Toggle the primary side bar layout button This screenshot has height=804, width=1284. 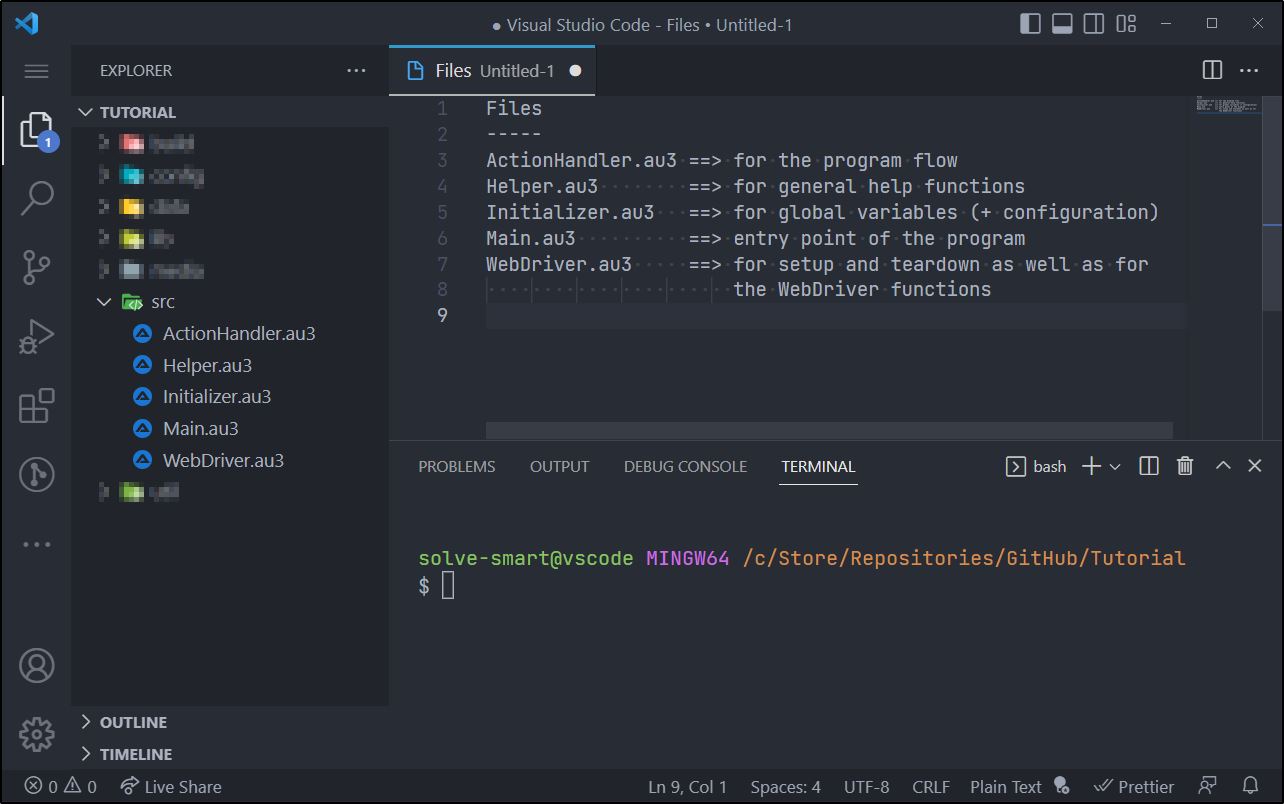(1030, 24)
